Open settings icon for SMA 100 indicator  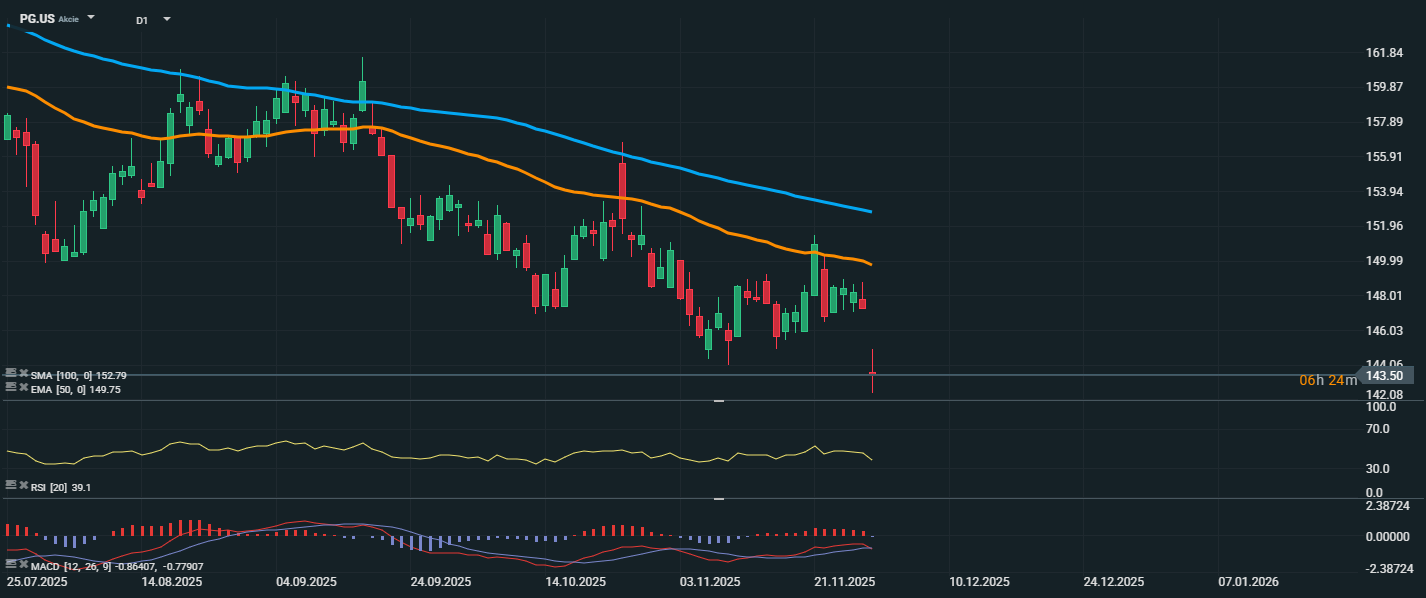pyautogui.click(x=11, y=374)
